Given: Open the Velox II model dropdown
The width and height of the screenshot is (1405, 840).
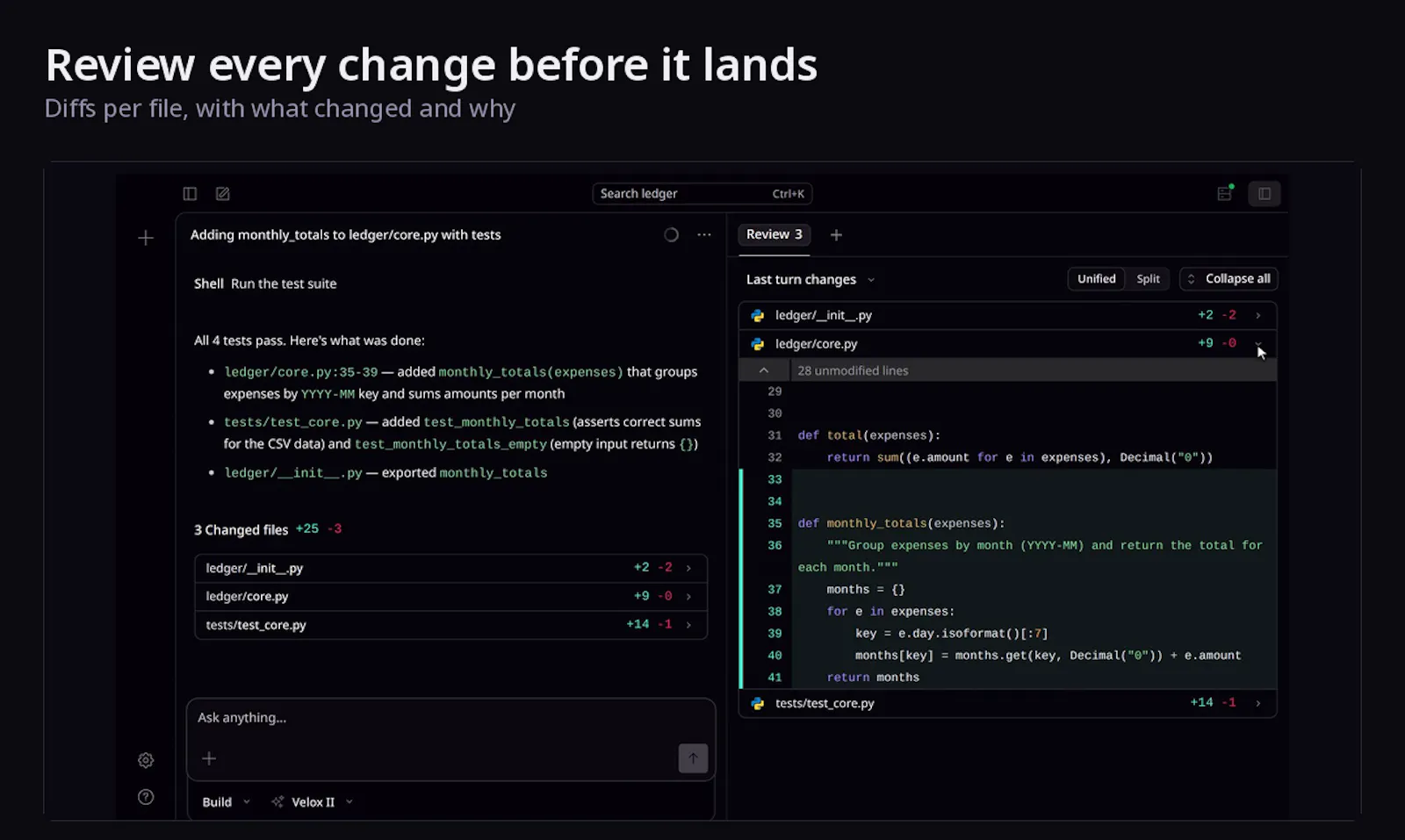Looking at the screenshot, I should pos(313,801).
